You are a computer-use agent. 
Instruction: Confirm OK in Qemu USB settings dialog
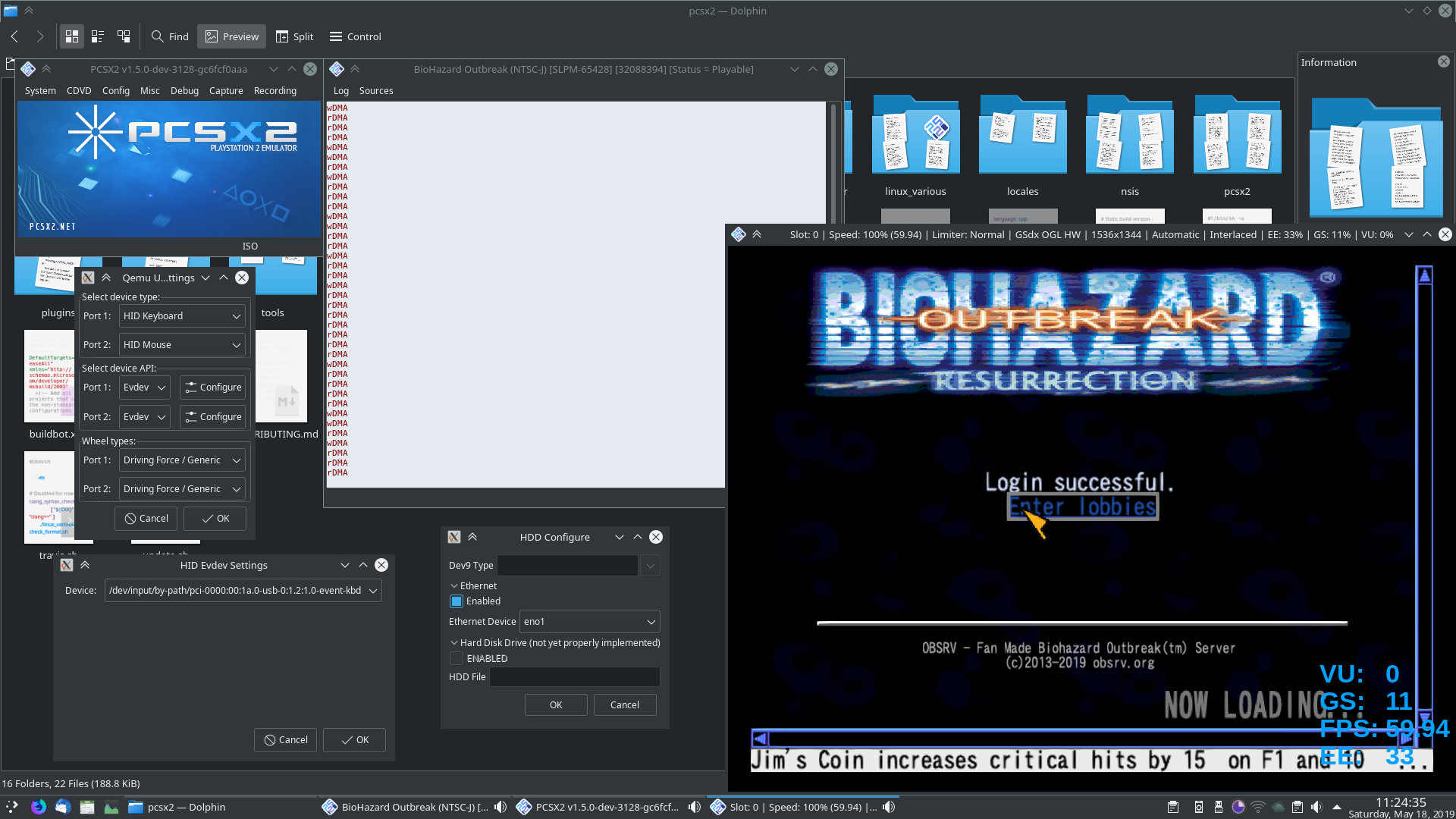pyautogui.click(x=215, y=519)
